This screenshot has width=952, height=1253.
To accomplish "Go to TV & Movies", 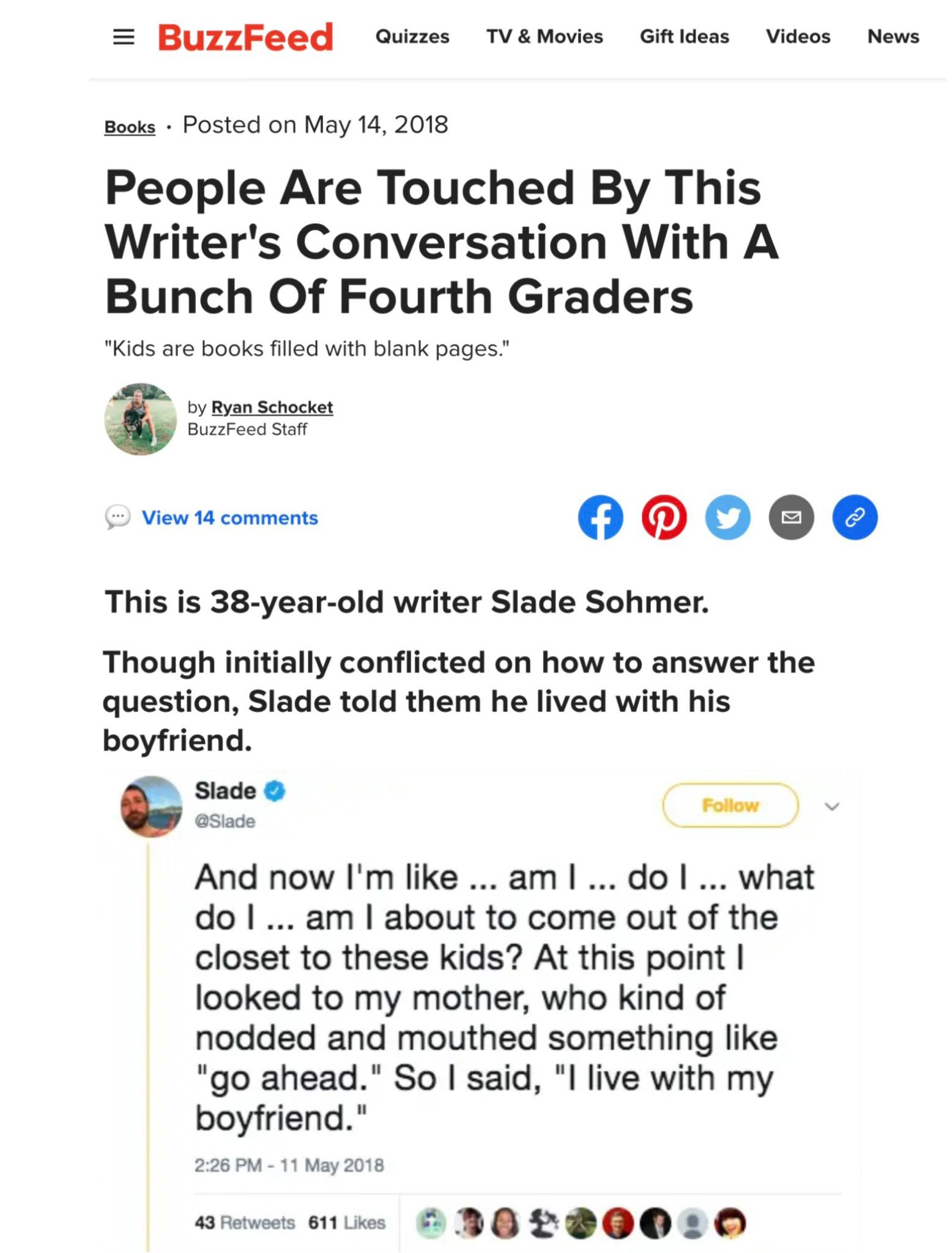I will [544, 37].
